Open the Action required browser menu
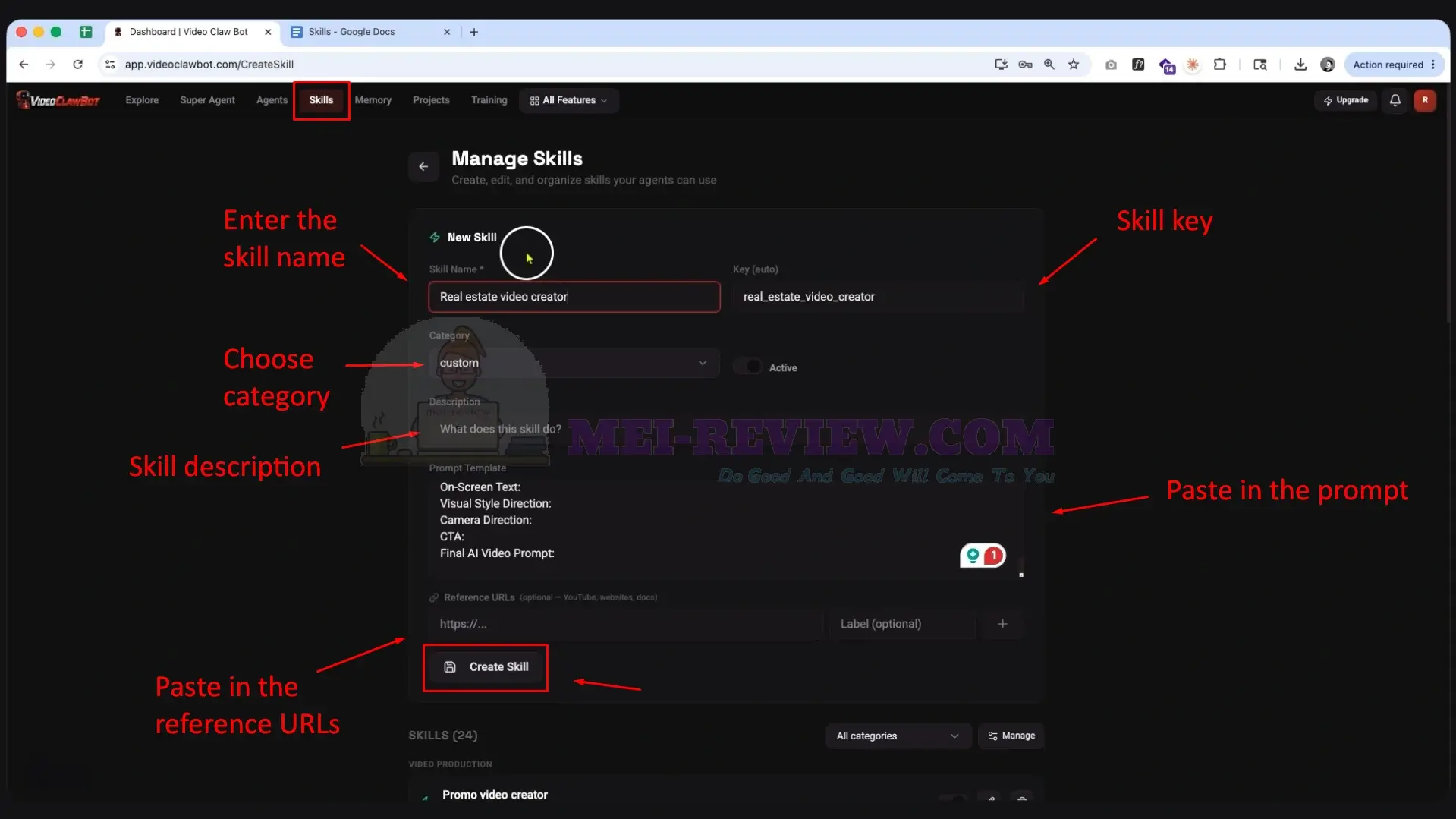Image resolution: width=1456 pixels, height=819 pixels. [x=1393, y=65]
